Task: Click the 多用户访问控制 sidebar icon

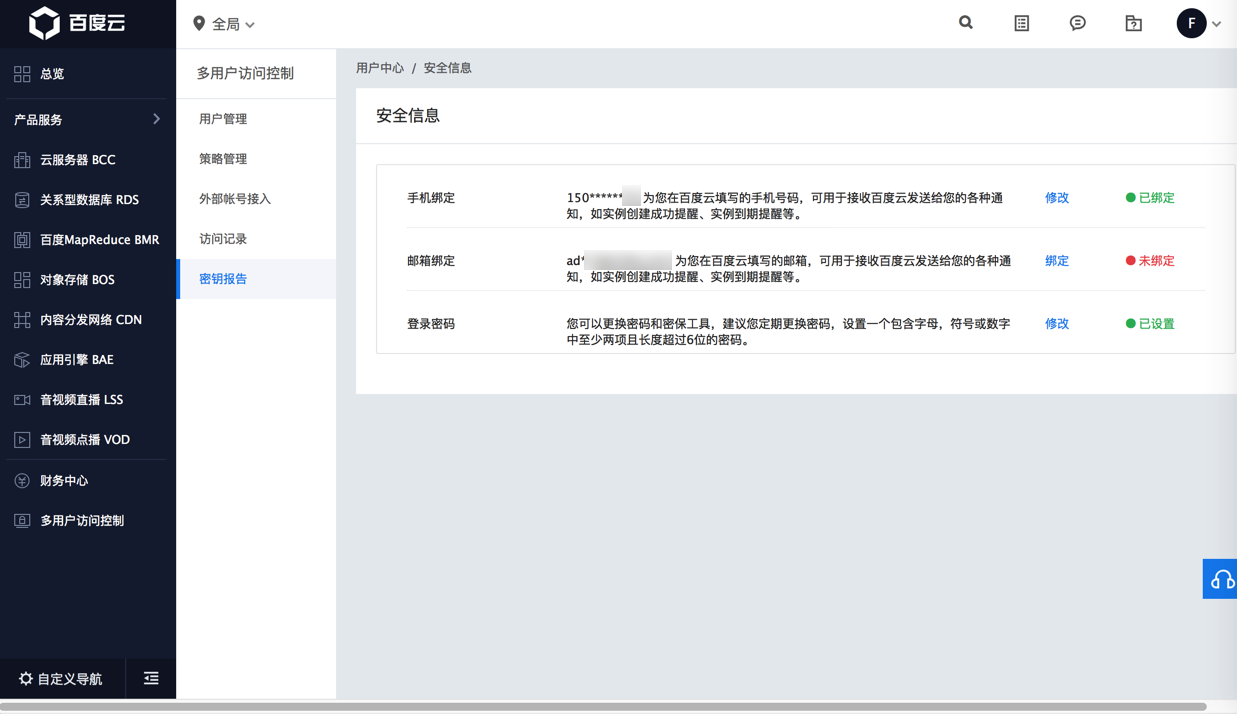Action: pyautogui.click(x=22, y=521)
